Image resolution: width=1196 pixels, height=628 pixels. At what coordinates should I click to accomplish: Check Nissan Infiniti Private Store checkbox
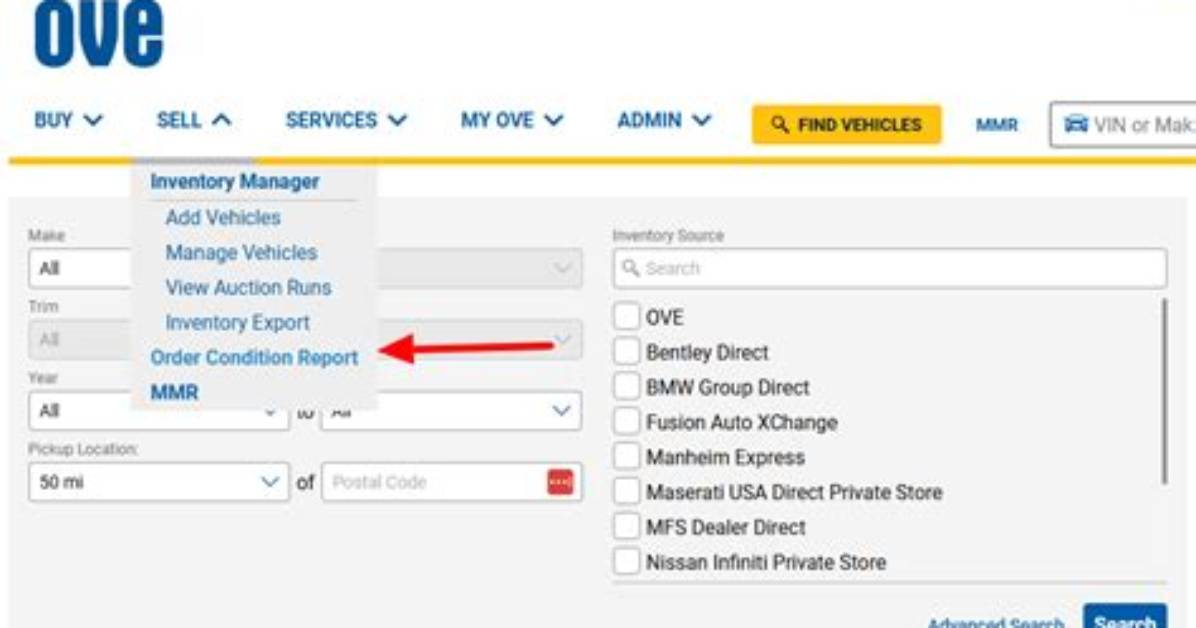(x=626, y=562)
